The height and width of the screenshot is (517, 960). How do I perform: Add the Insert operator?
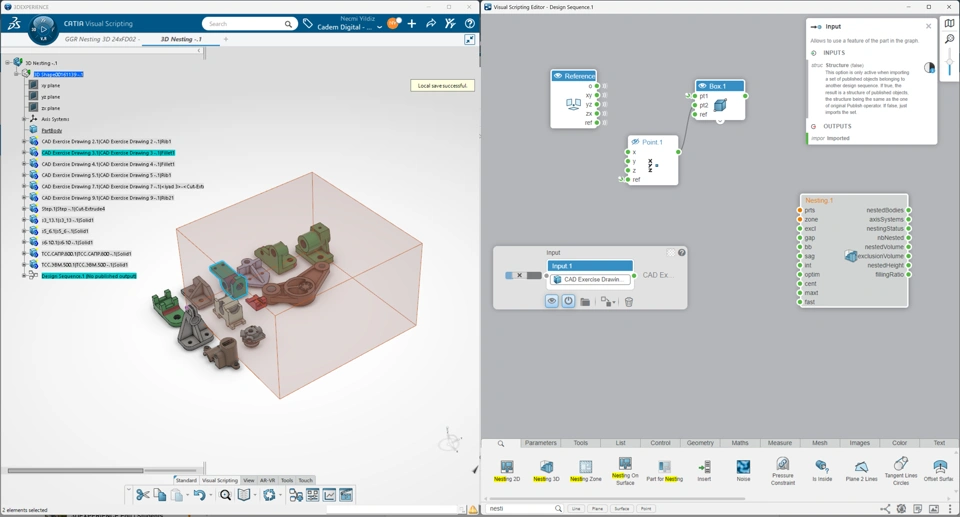coord(704,470)
